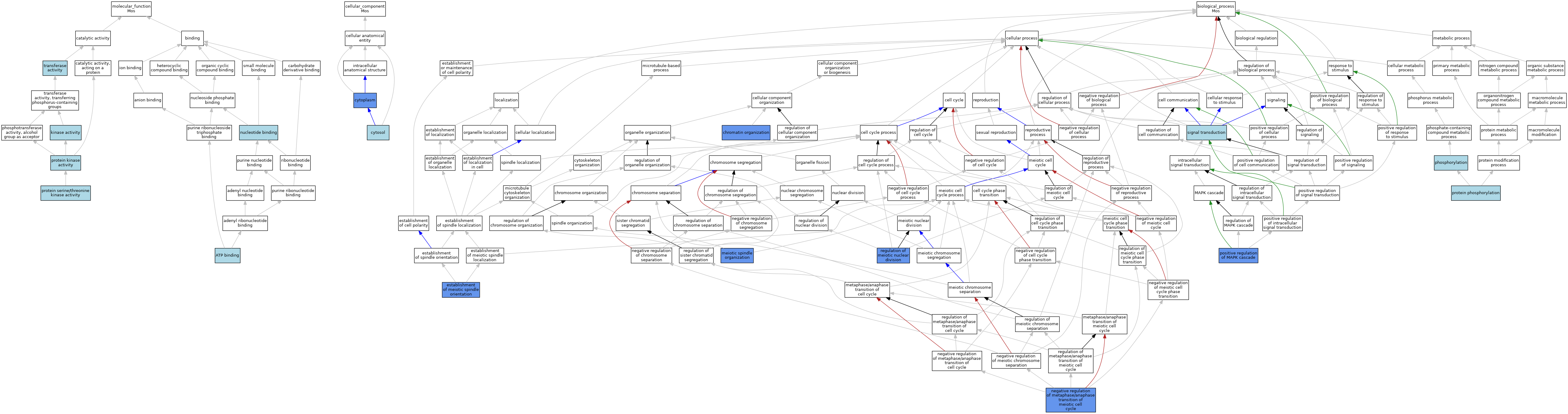Screen dimensions: 1568x414
Task: Click the blue bottom node 'negative regulation of metaphase/anaphase transition of meiotic cell cycle'
Action: [x=1070, y=399]
